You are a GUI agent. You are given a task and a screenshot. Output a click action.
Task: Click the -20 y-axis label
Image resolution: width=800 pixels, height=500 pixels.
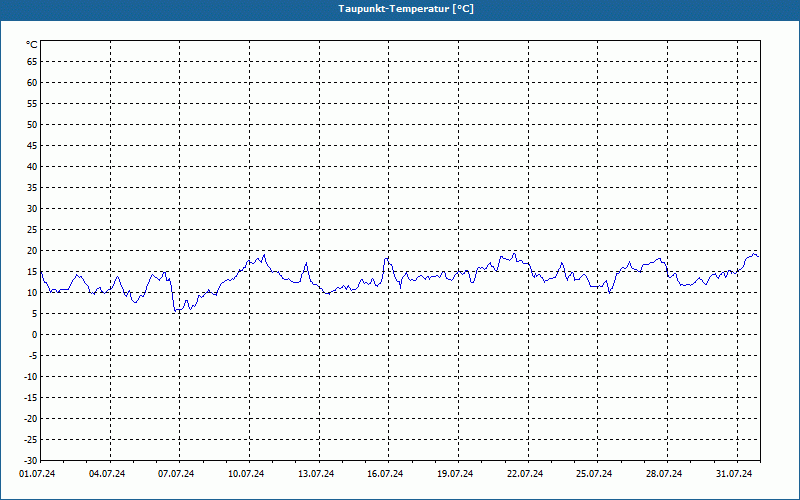pos(31,418)
